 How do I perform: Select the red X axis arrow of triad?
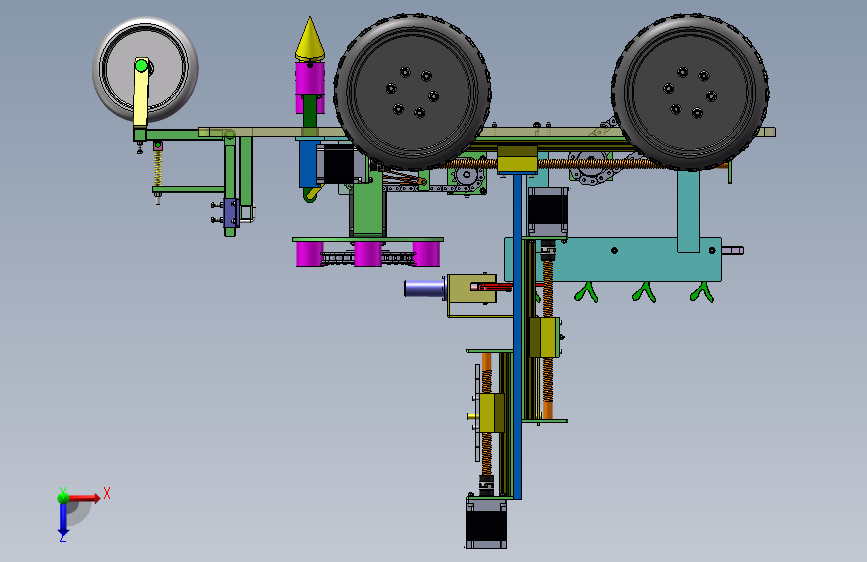click(84, 498)
